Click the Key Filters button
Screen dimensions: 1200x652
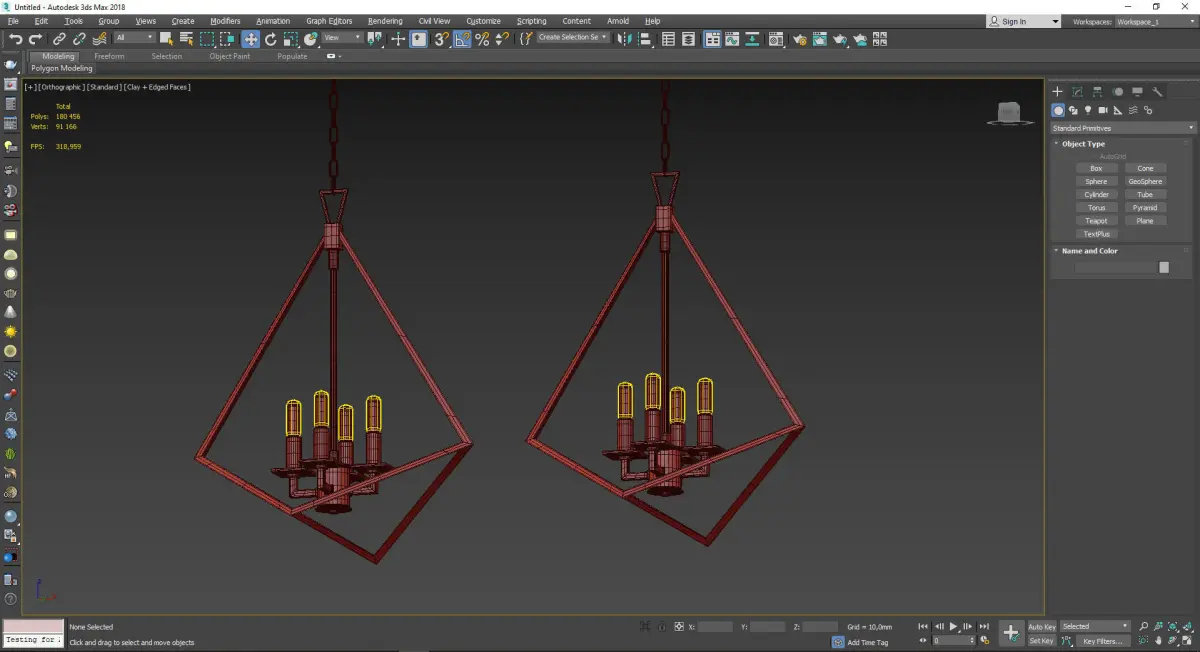(1101, 641)
